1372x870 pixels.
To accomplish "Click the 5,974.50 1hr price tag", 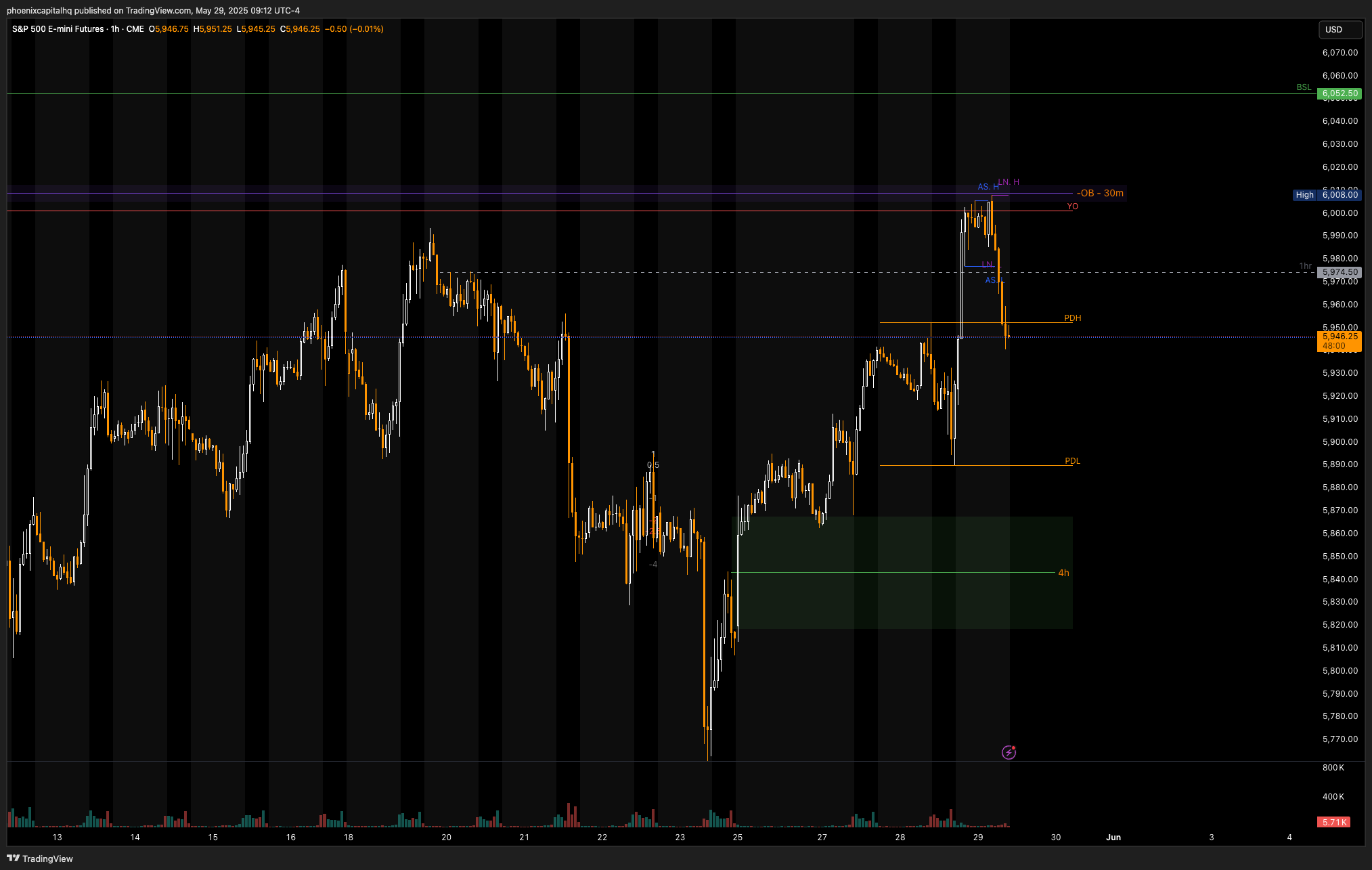I will click(1340, 272).
